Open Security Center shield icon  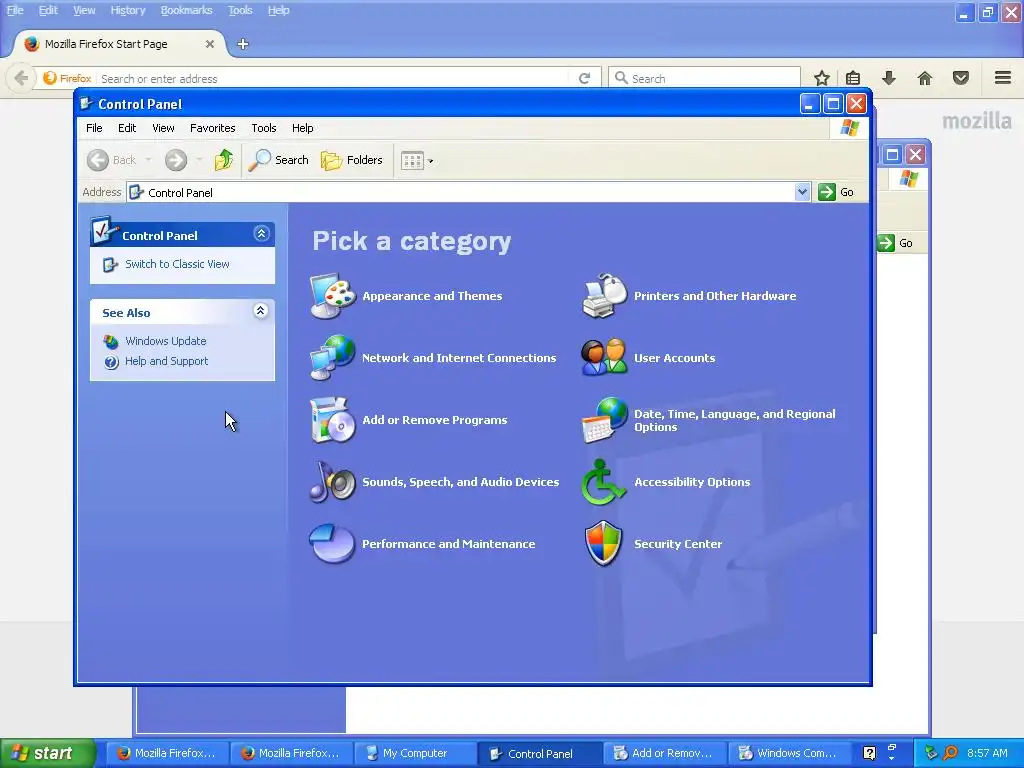604,543
